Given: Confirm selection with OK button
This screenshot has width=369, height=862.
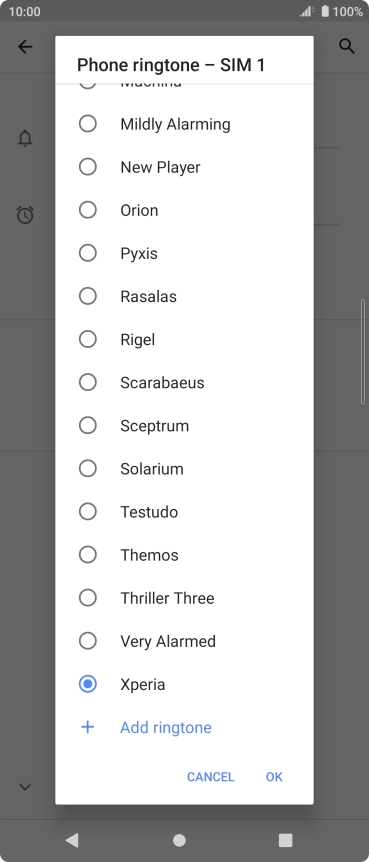Looking at the screenshot, I should (x=274, y=777).
